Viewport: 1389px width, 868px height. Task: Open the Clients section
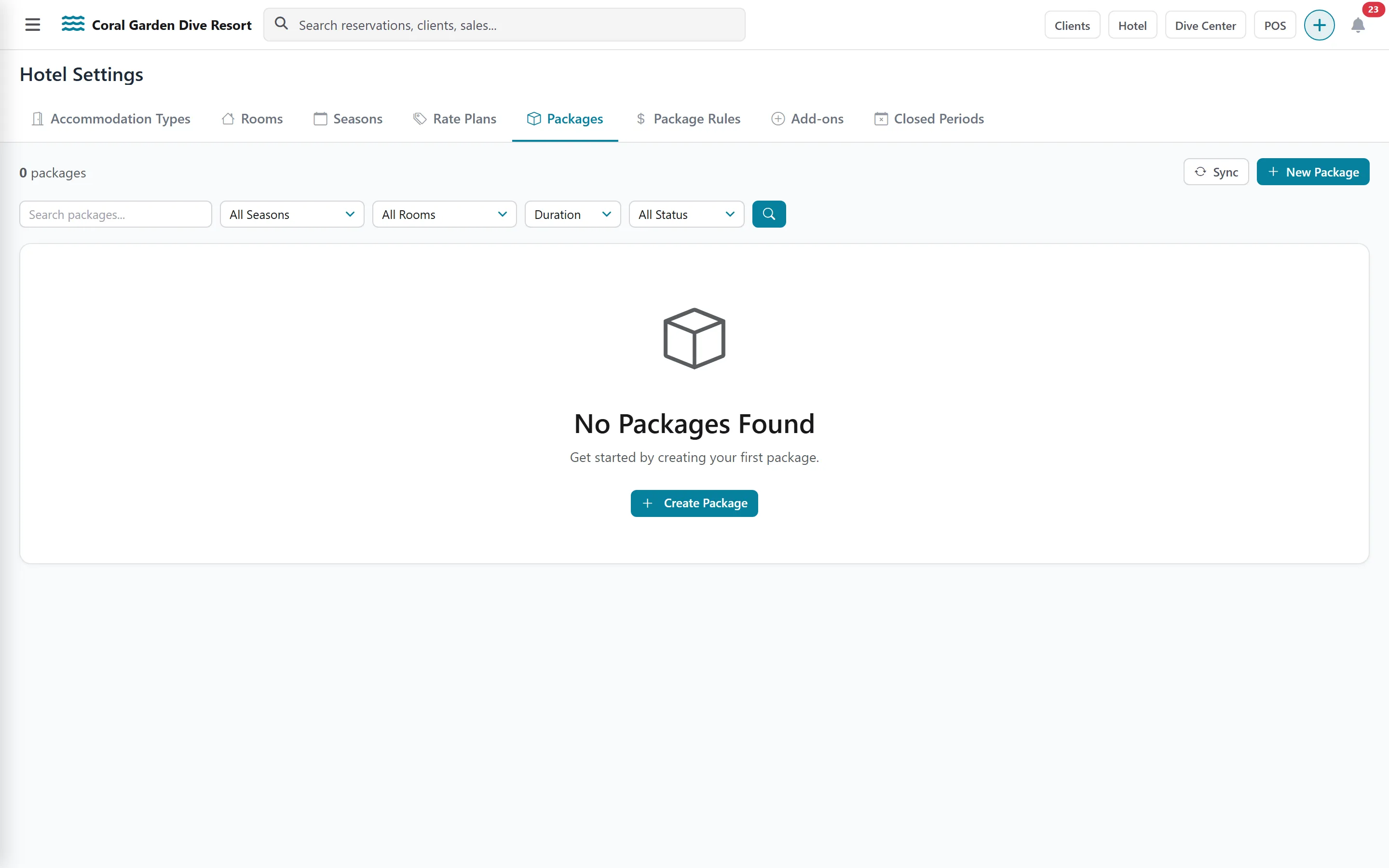[x=1072, y=25]
